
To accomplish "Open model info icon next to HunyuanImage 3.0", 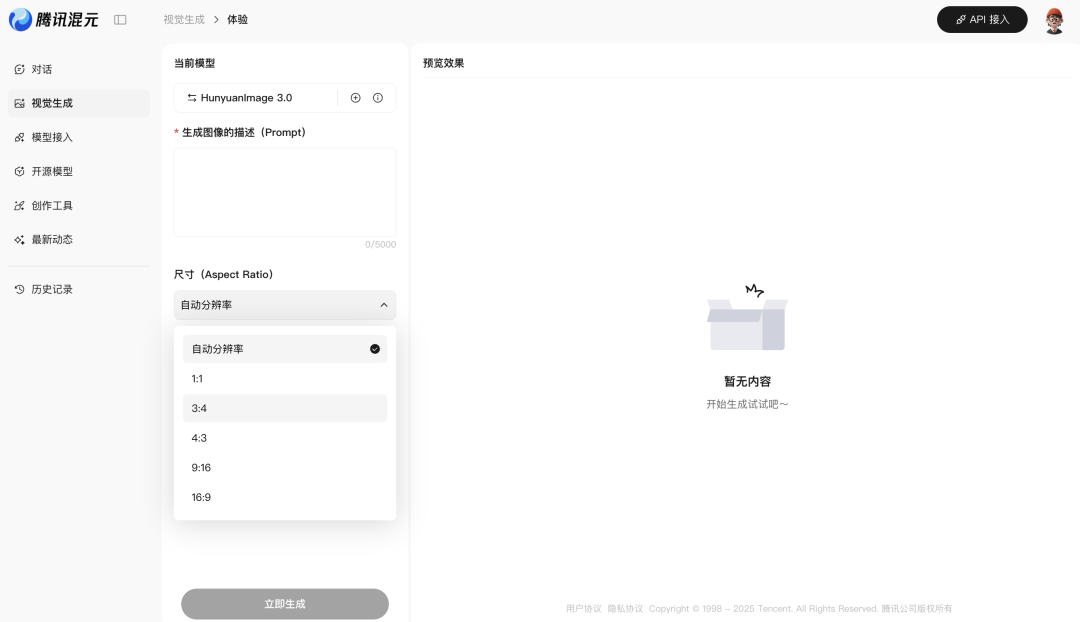I will coord(378,98).
